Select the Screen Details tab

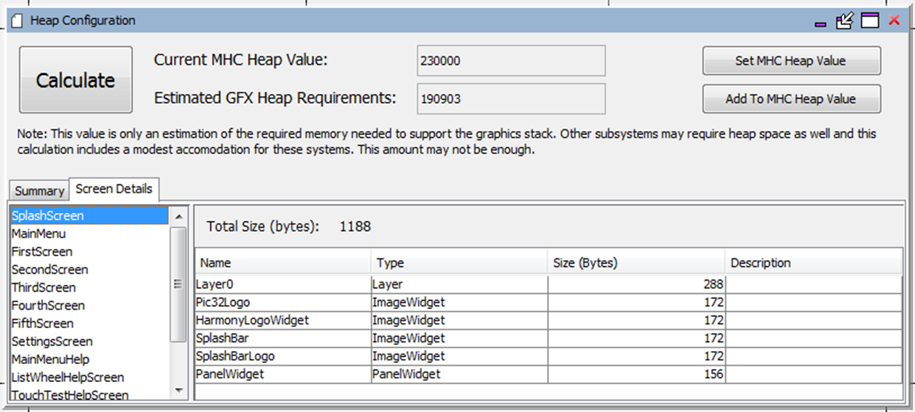coord(114,188)
